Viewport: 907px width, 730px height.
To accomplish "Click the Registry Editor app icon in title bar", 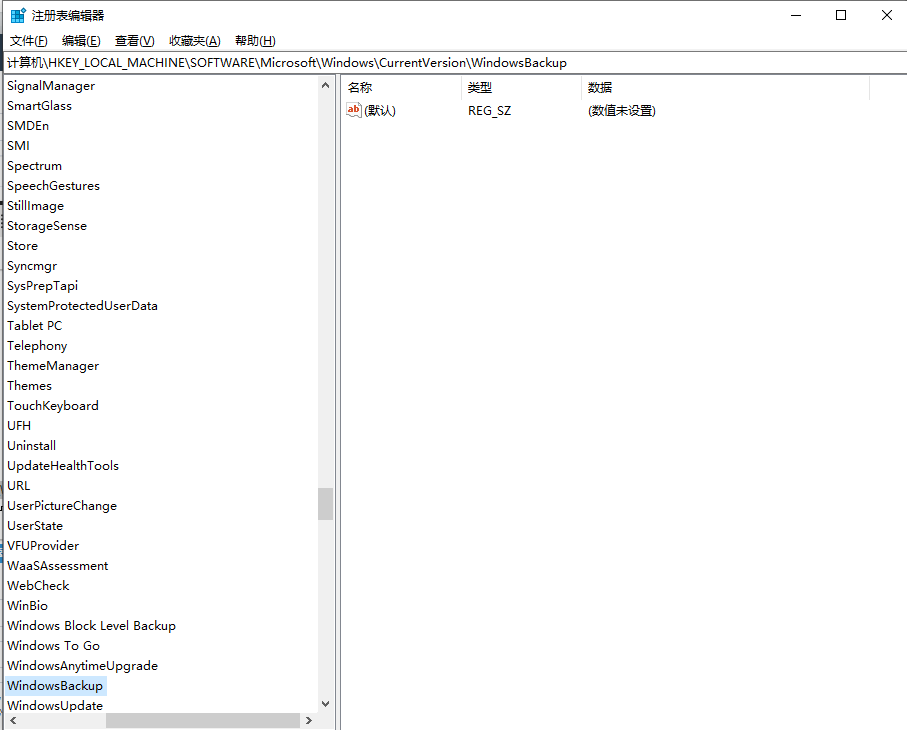I will point(18,15).
